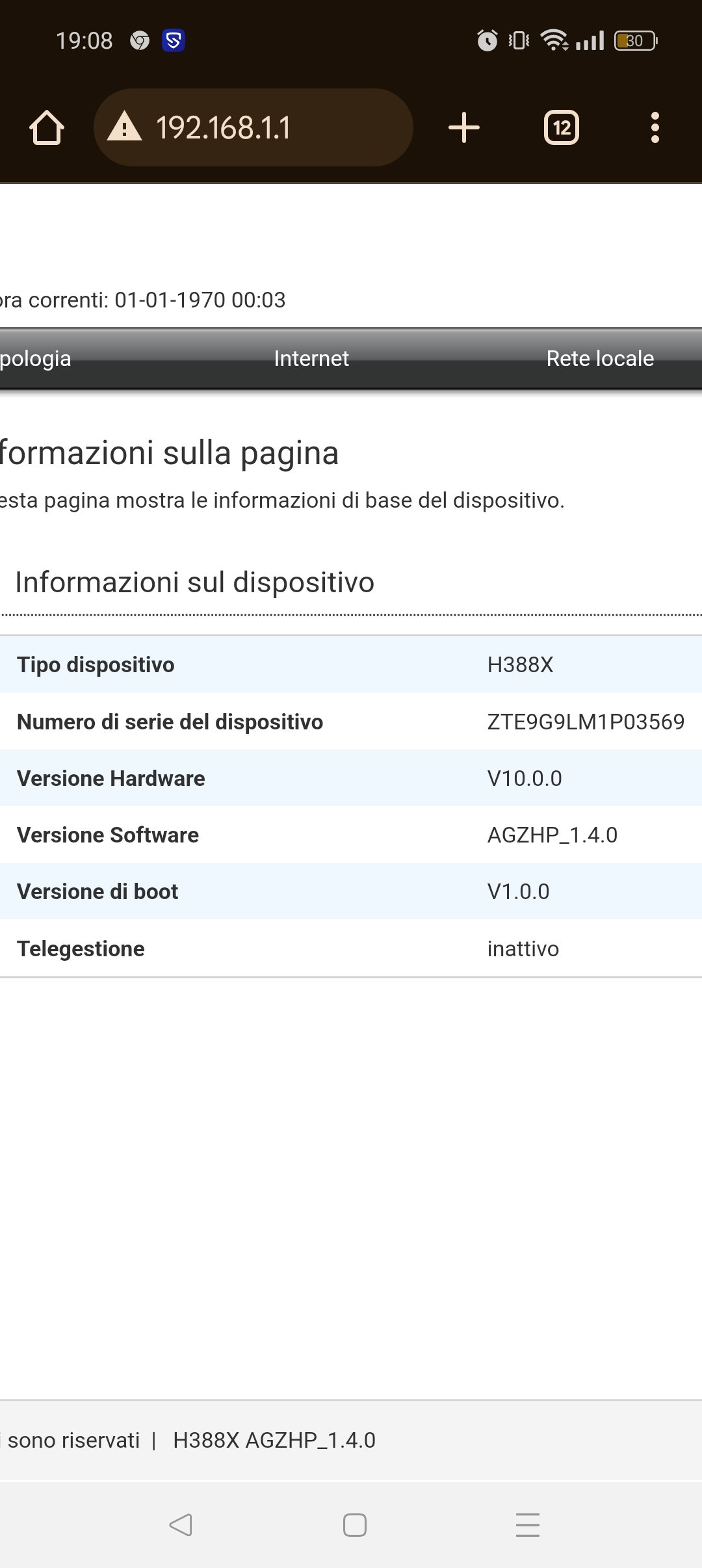The image size is (702, 1568).
Task: Tap the not-secure warning triangle icon
Action: [x=124, y=126]
